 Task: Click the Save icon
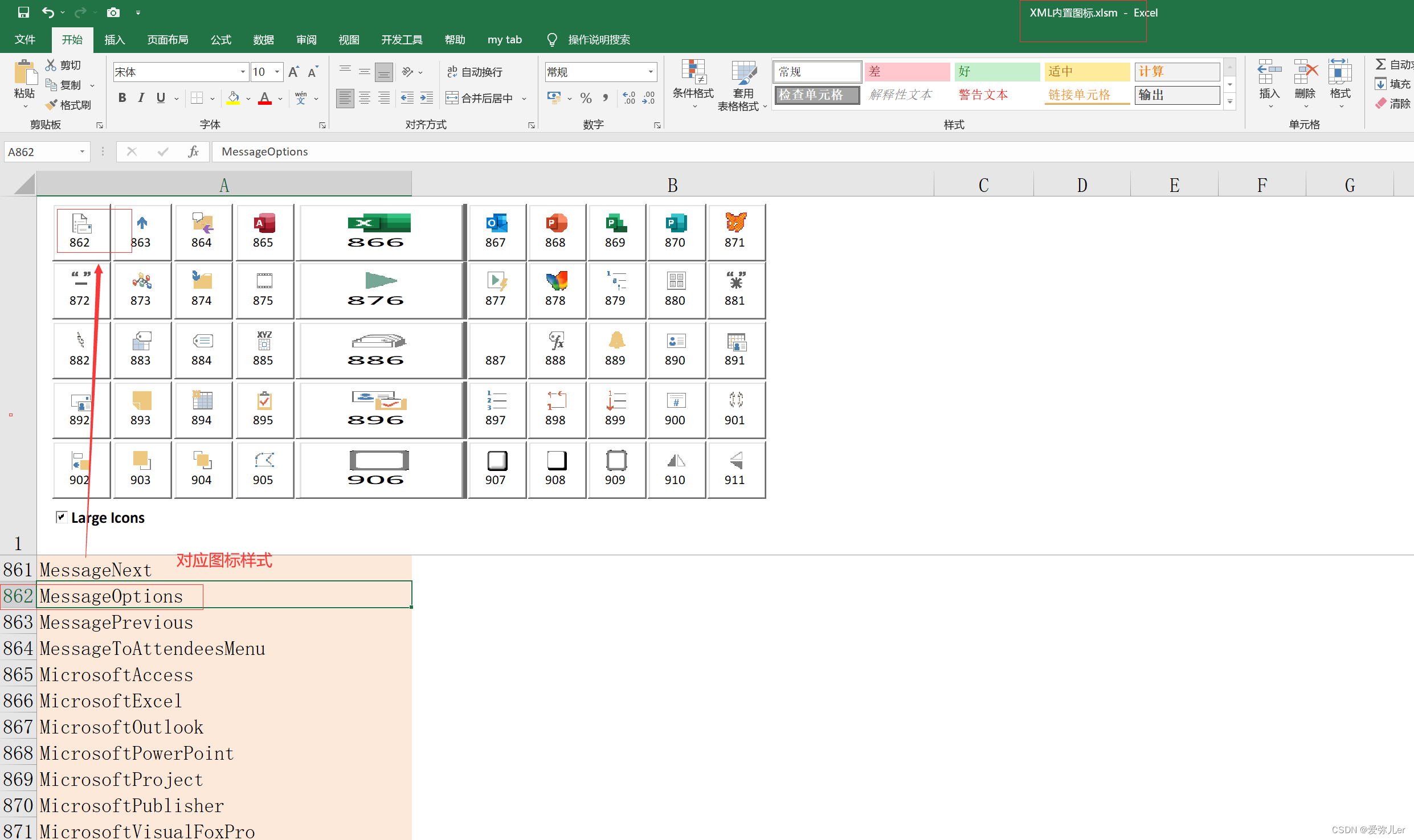23,12
